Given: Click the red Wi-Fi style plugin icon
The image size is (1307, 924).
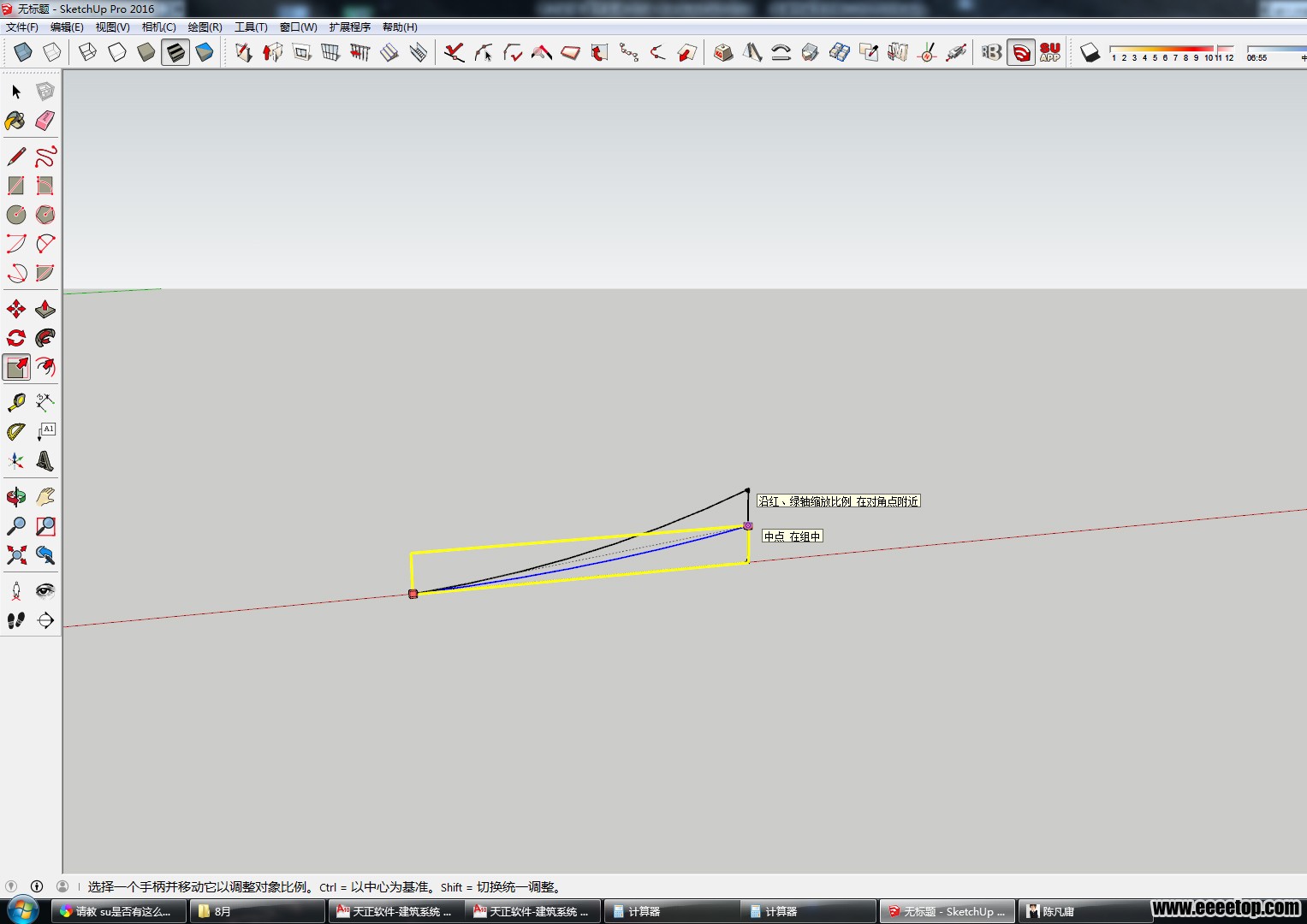Looking at the screenshot, I should [x=1021, y=52].
